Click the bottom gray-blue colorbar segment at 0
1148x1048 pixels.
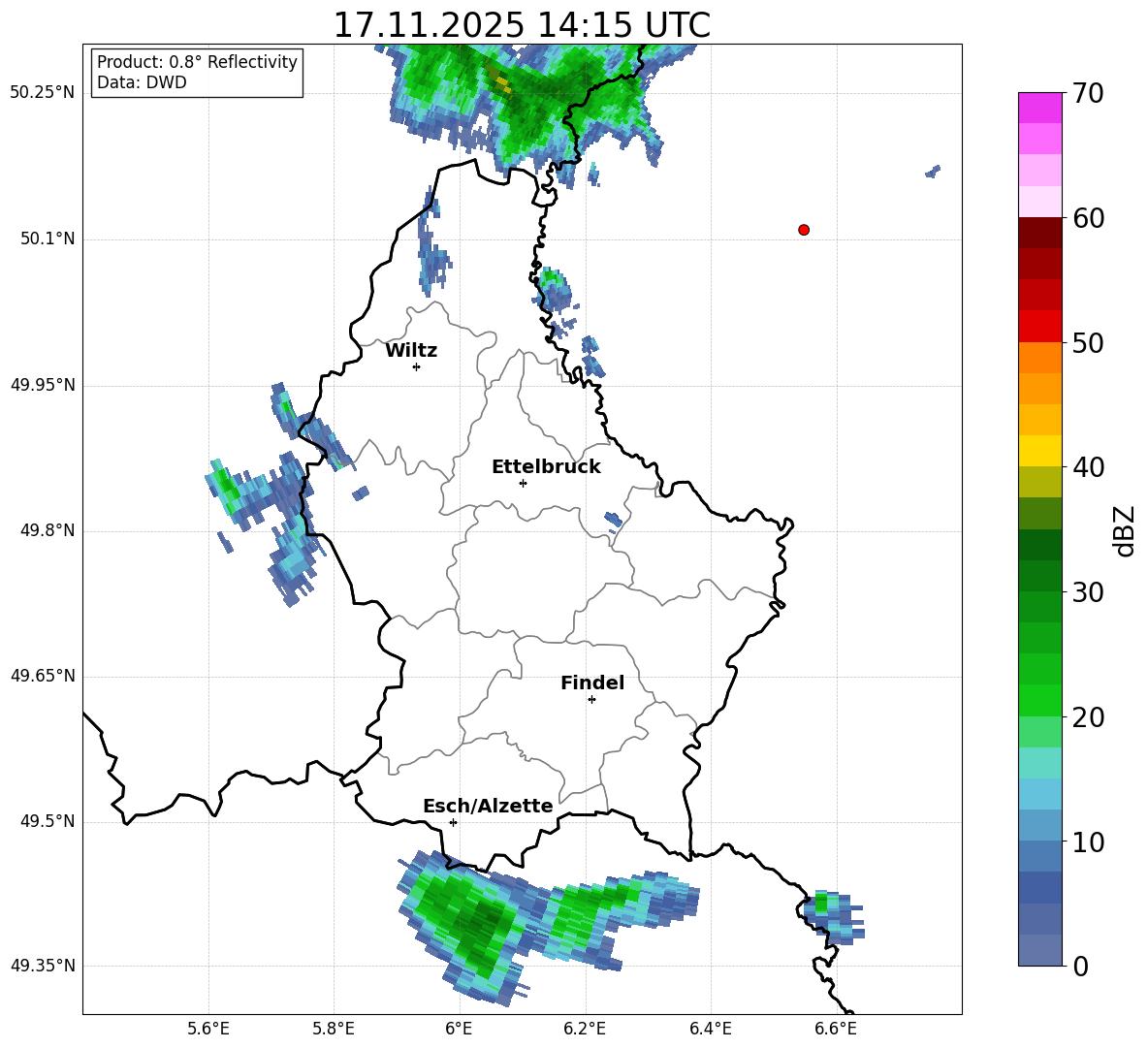pyautogui.click(x=1040, y=950)
